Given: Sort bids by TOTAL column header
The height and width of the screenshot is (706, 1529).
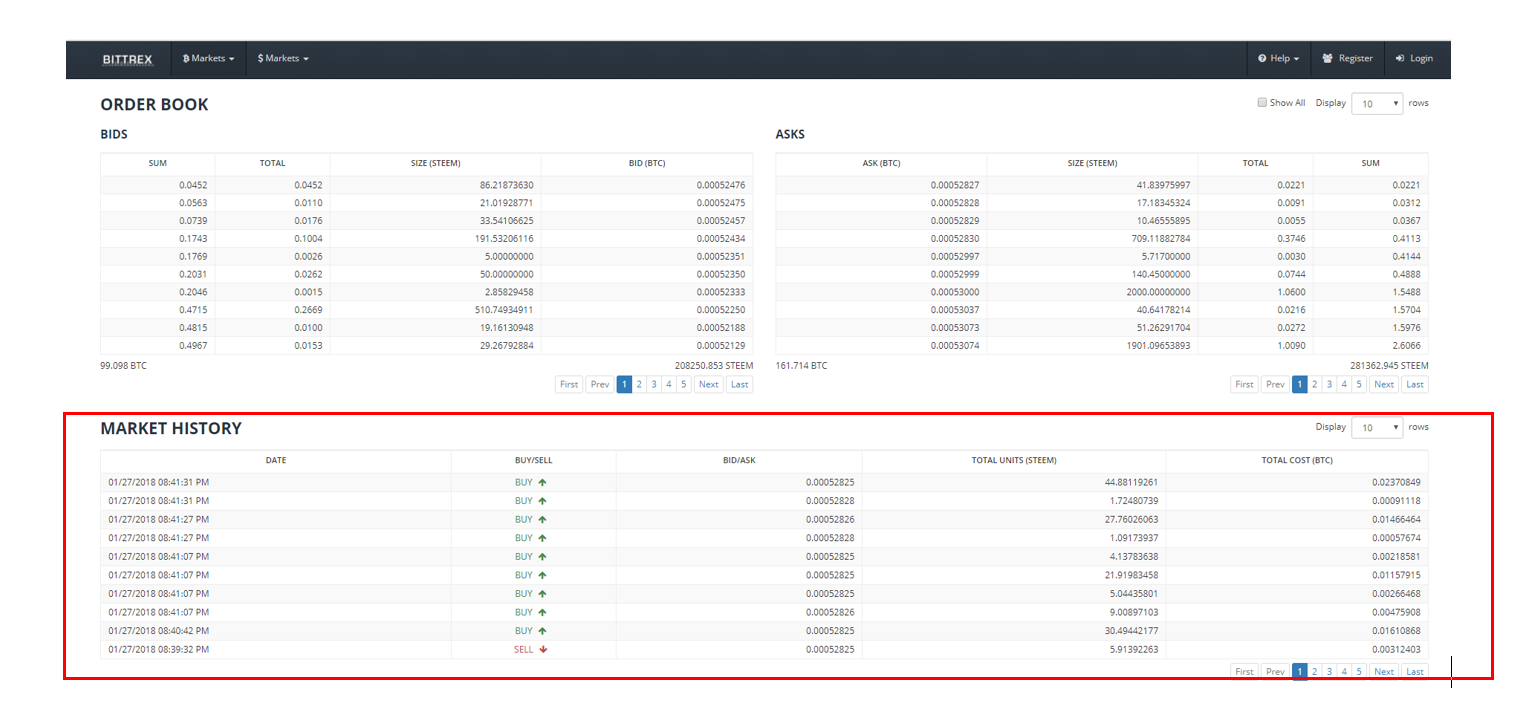Looking at the screenshot, I should (273, 163).
